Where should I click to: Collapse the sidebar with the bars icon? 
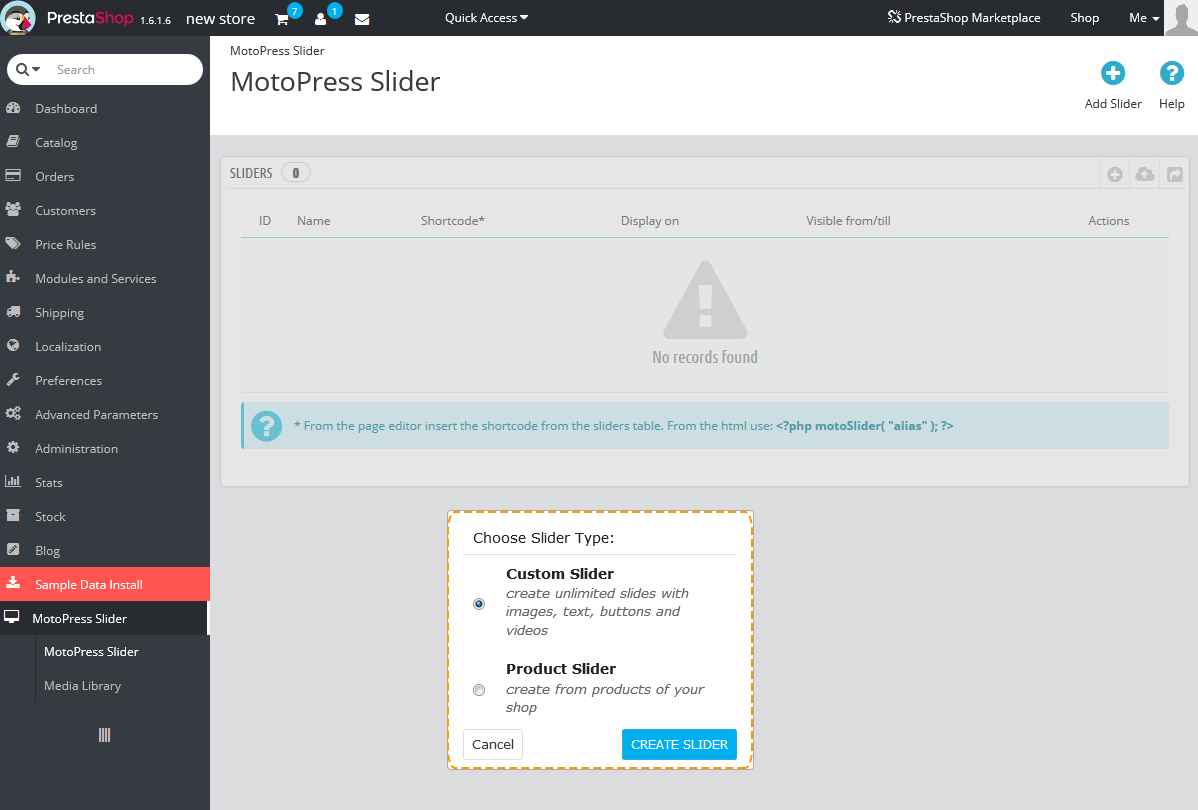point(105,735)
